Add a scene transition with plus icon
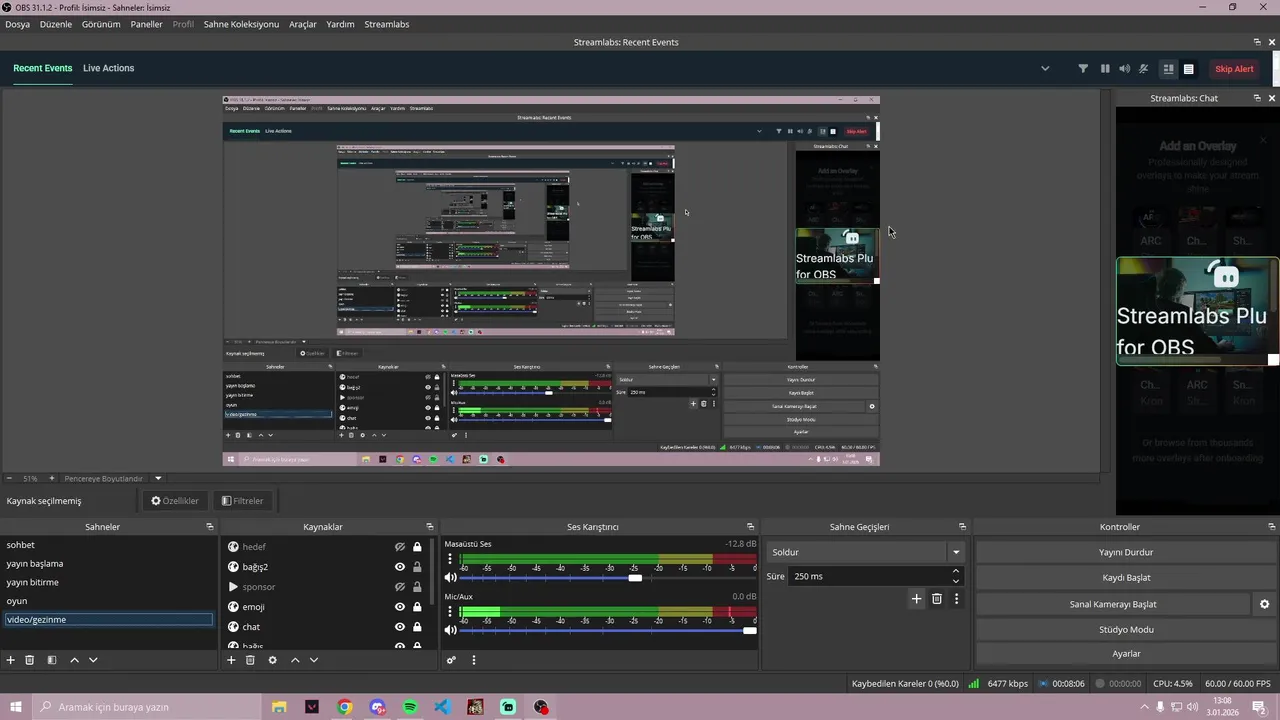This screenshot has width=1280, height=720. (916, 599)
